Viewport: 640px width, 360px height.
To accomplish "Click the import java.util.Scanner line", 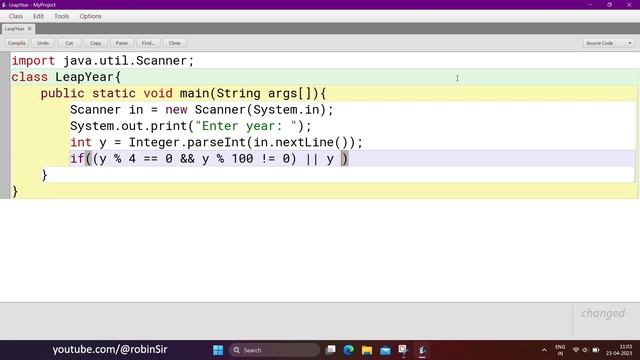I will [x=102, y=61].
